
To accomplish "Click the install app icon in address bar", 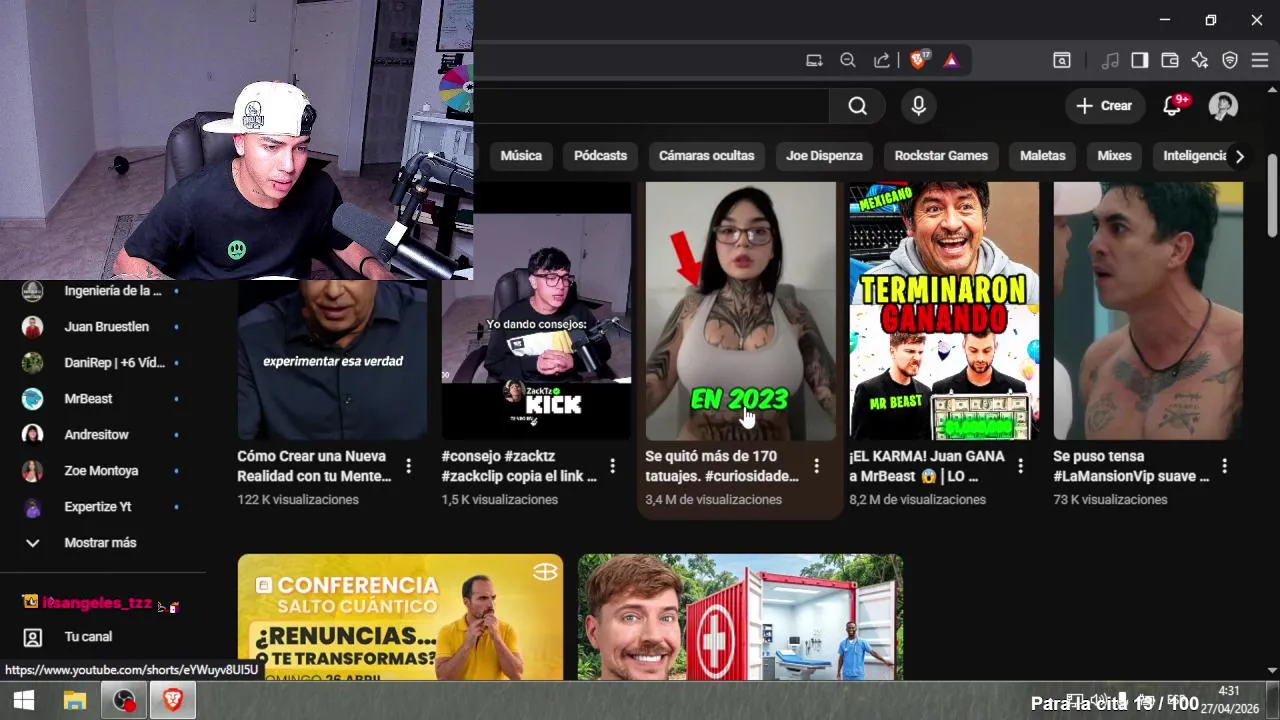I will click(x=814, y=60).
